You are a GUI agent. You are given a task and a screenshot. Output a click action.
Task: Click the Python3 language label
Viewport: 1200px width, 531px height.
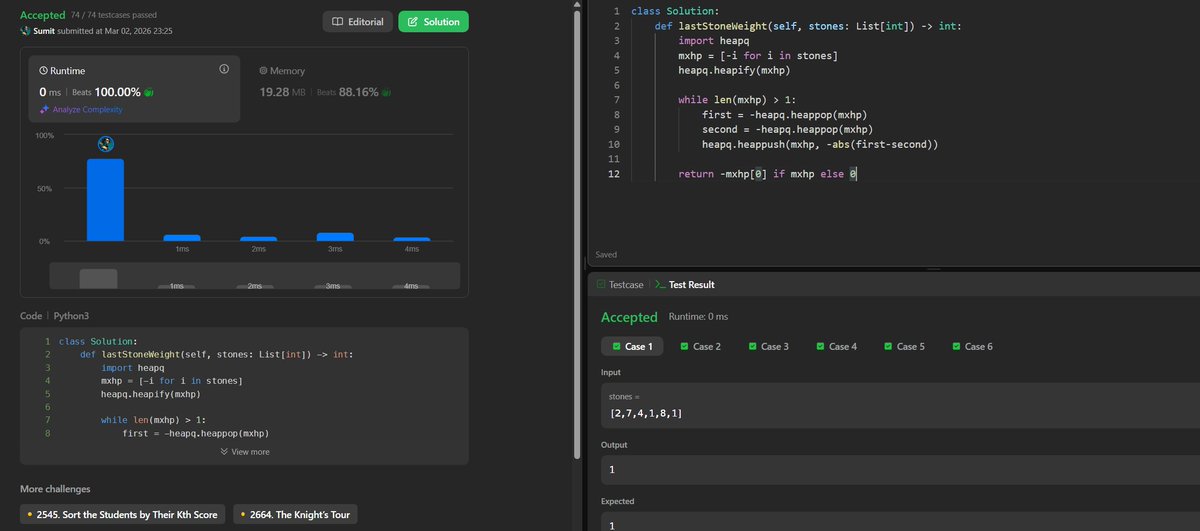(x=72, y=316)
